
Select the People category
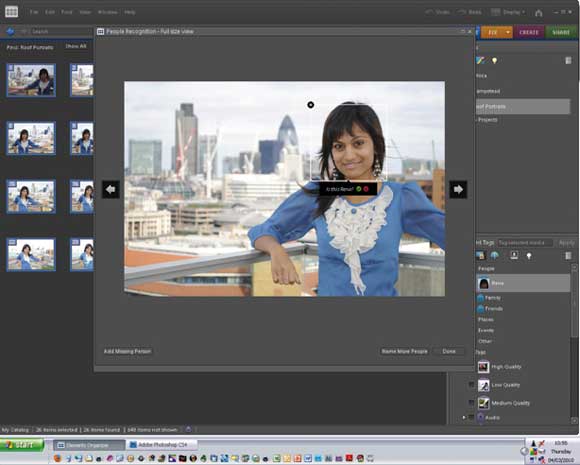tap(486, 269)
